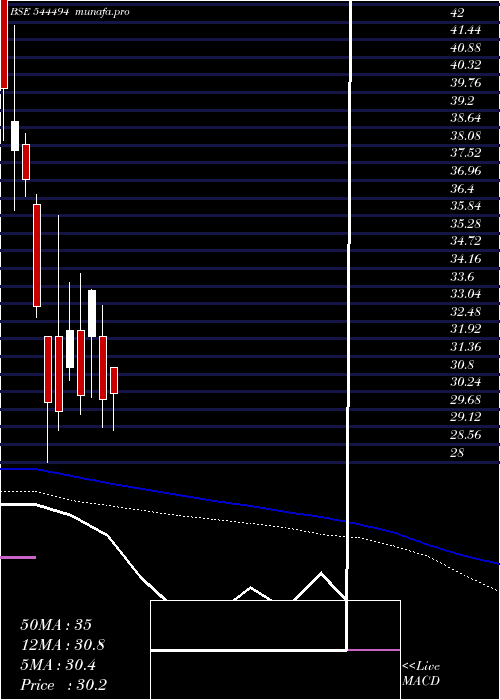The image size is (500, 700).
Task: Select the price axis label 36.96
Action: (x=465, y=171)
